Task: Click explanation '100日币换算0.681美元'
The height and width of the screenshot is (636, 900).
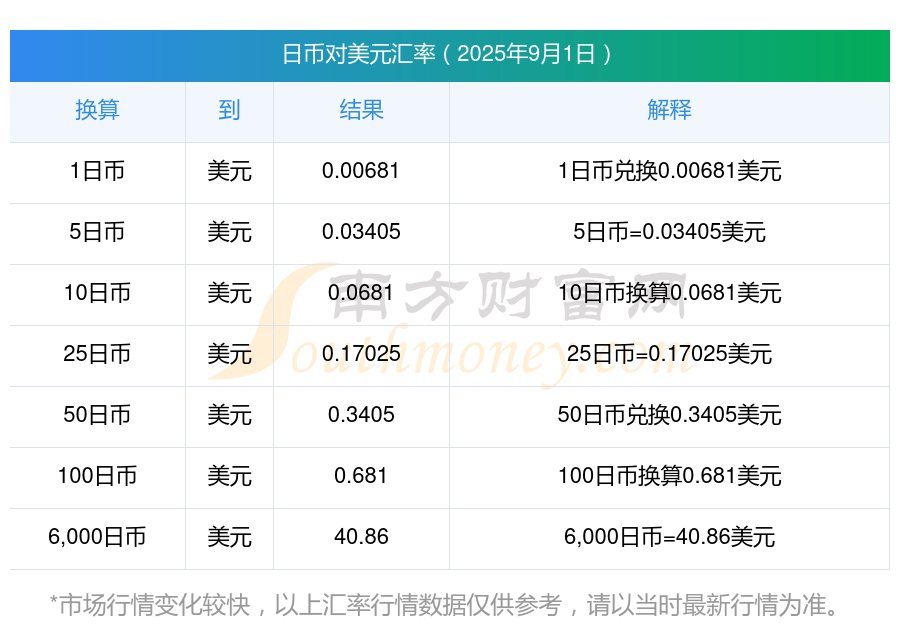Action: coord(669,476)
